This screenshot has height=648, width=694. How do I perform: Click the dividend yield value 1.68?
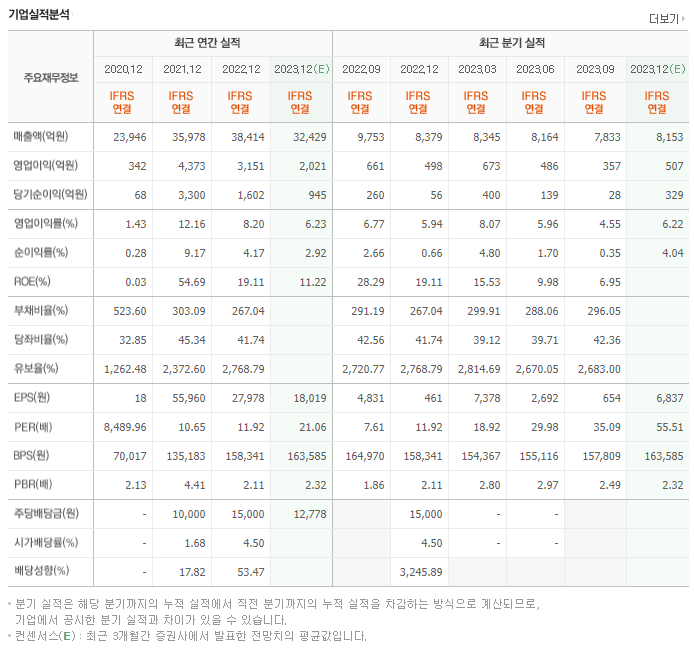(x=195, y=544)
